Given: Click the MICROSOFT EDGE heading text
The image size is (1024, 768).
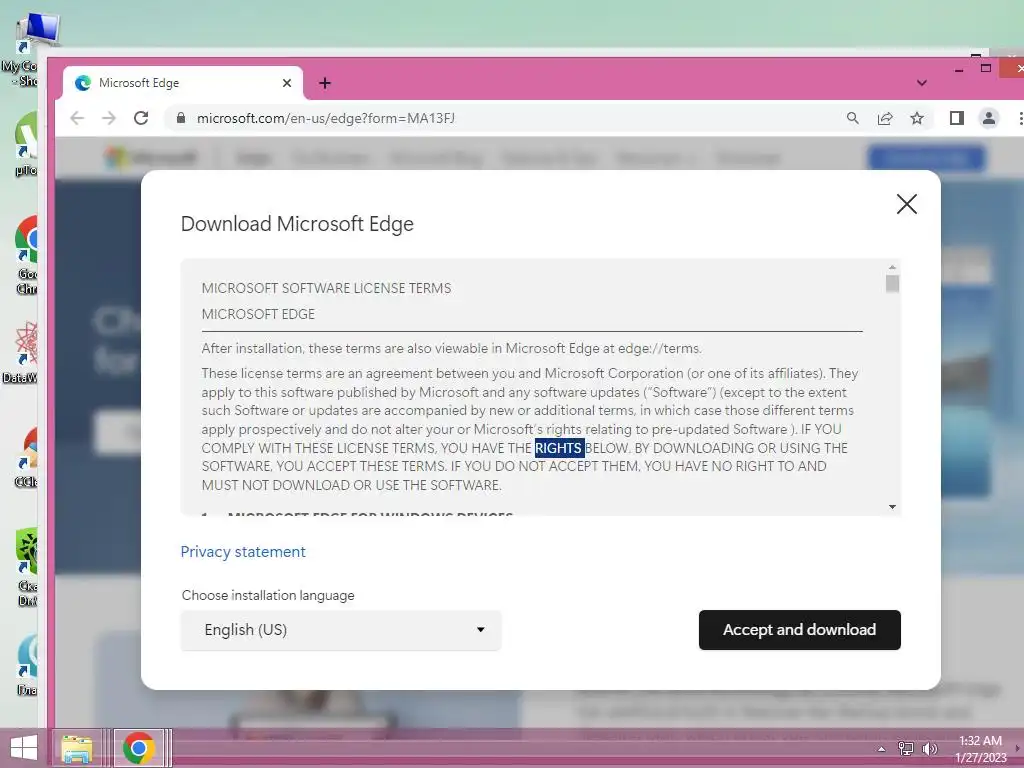Looking at the screenshot, I should click(258, 314).
